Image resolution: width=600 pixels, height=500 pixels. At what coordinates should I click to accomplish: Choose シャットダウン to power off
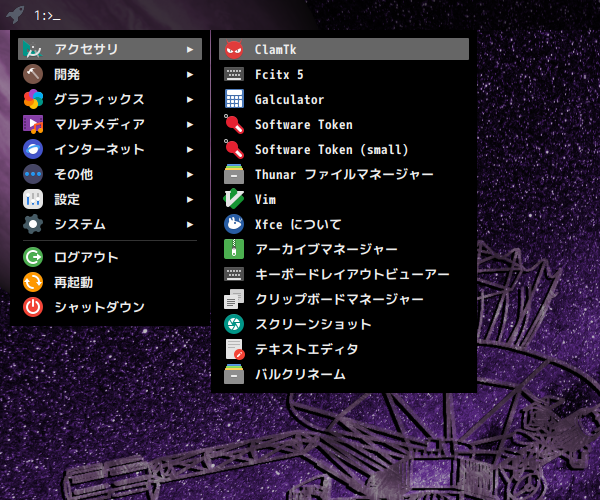point(110,307)
